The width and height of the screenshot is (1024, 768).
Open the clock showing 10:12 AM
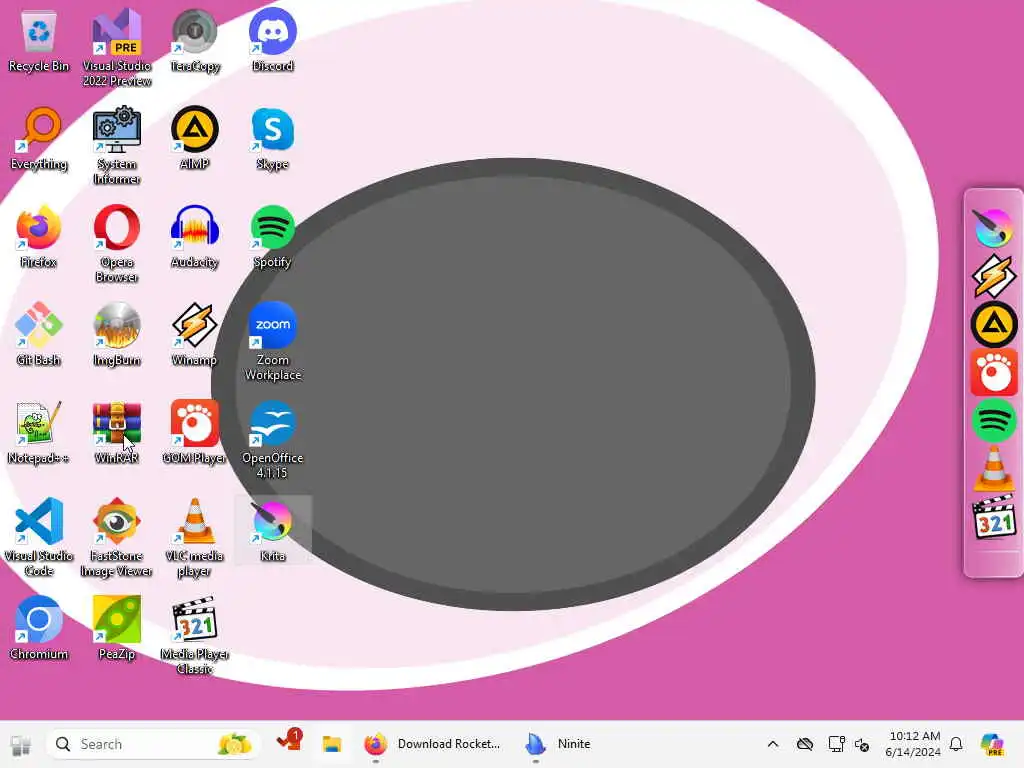(913, 744)
